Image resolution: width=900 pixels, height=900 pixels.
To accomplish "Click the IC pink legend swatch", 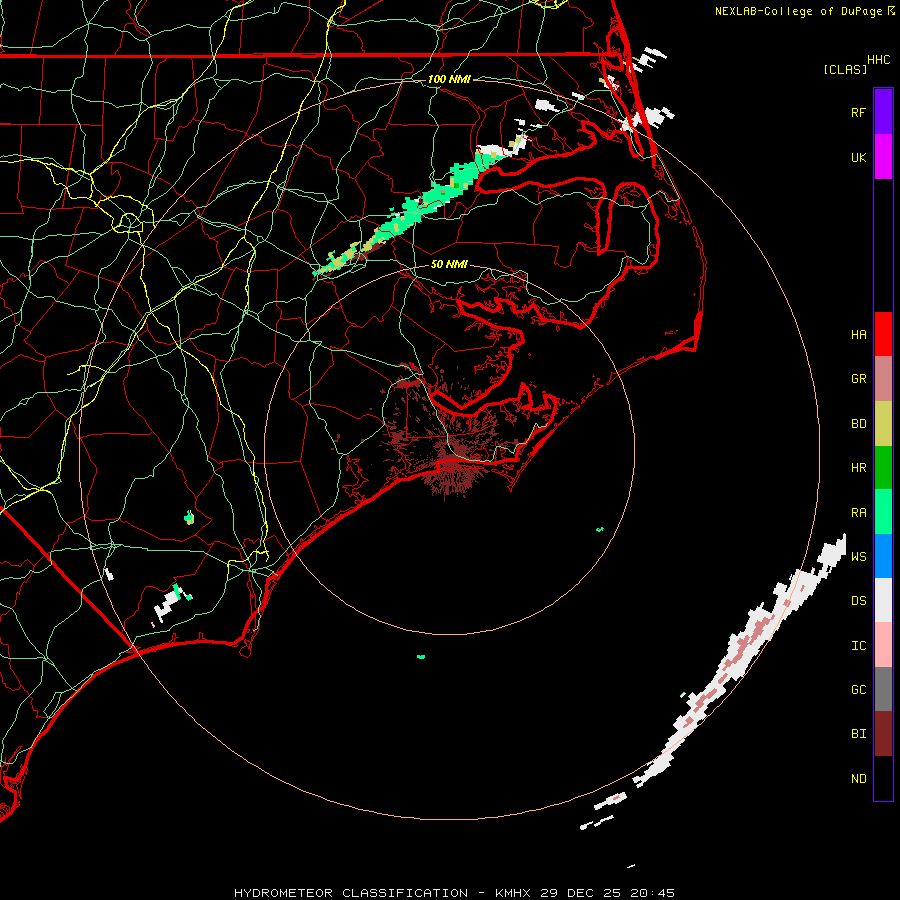I will coord(883,645).
